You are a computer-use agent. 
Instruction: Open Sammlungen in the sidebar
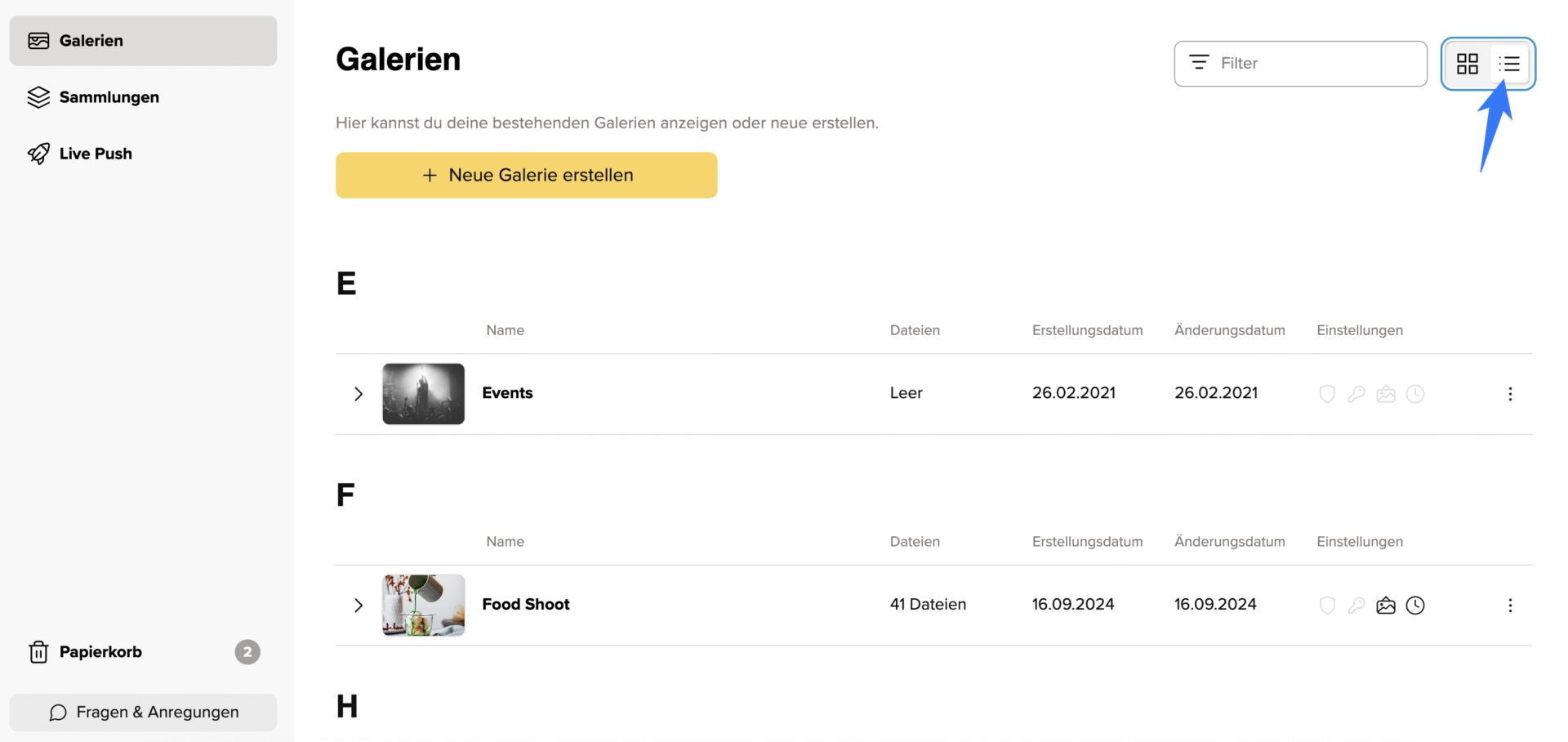tap(109, 97)
